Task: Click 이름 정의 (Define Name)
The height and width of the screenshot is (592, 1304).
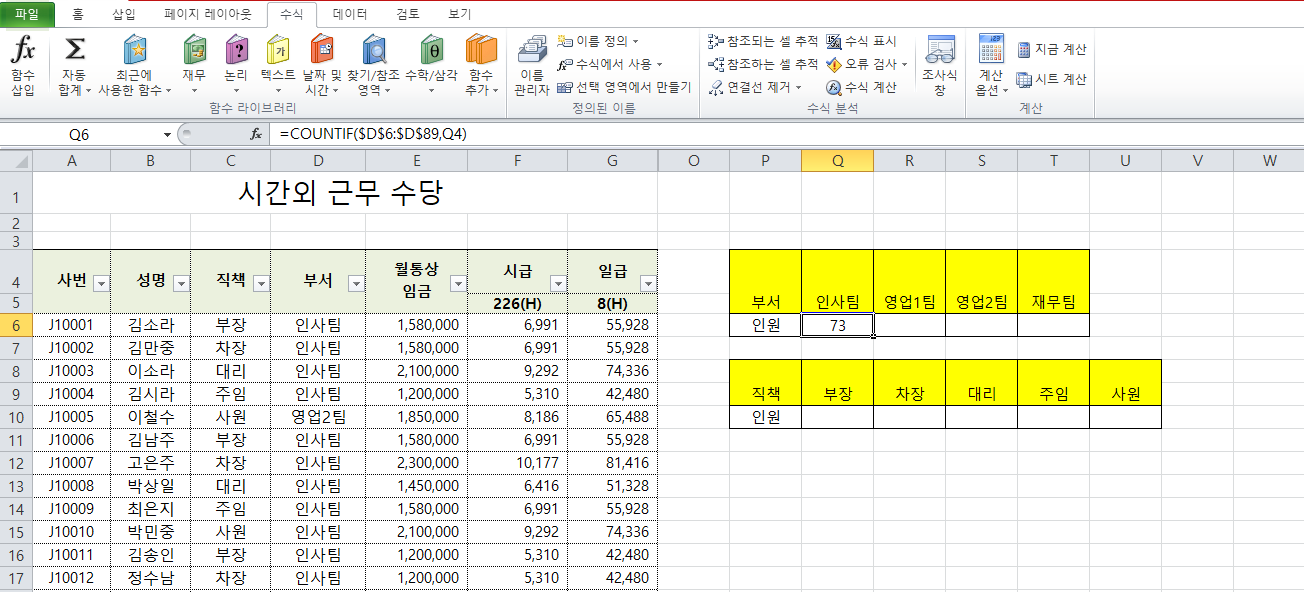Action: pos(598,41)
